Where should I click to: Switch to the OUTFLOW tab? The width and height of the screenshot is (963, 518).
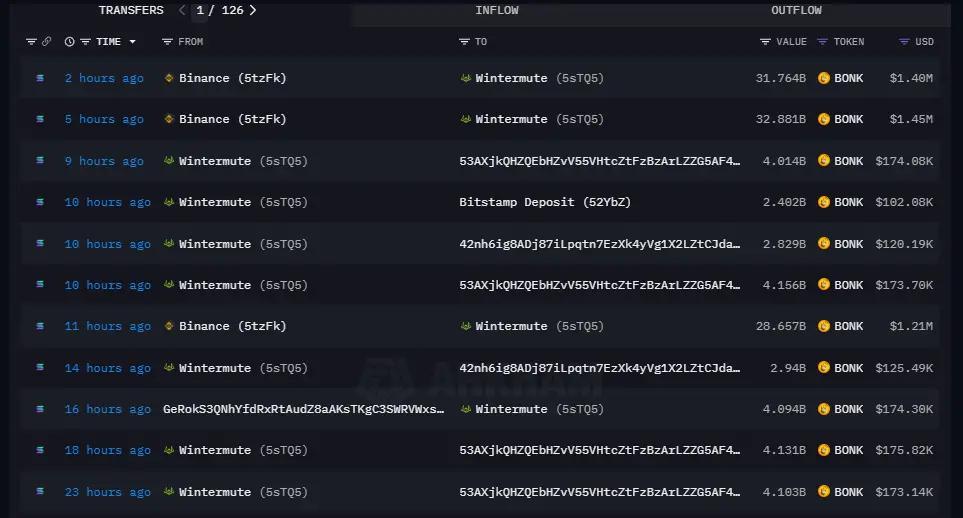click(x=796, y=10)
